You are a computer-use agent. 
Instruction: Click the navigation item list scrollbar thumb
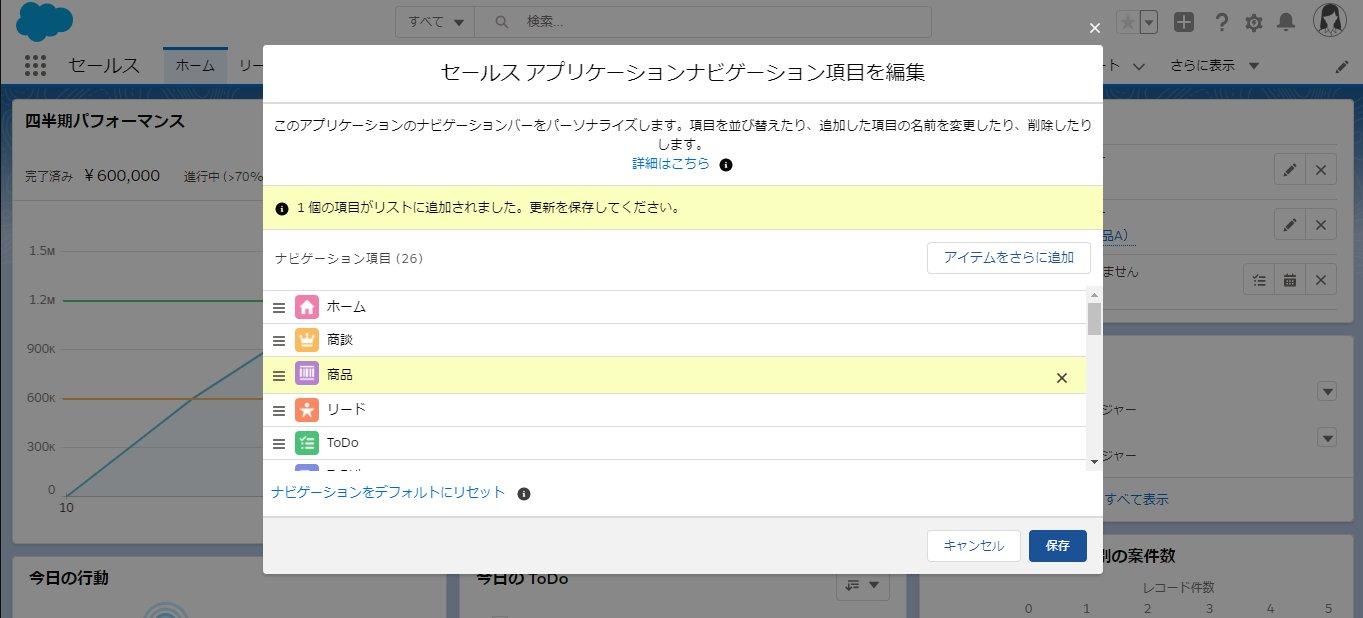1094,319
